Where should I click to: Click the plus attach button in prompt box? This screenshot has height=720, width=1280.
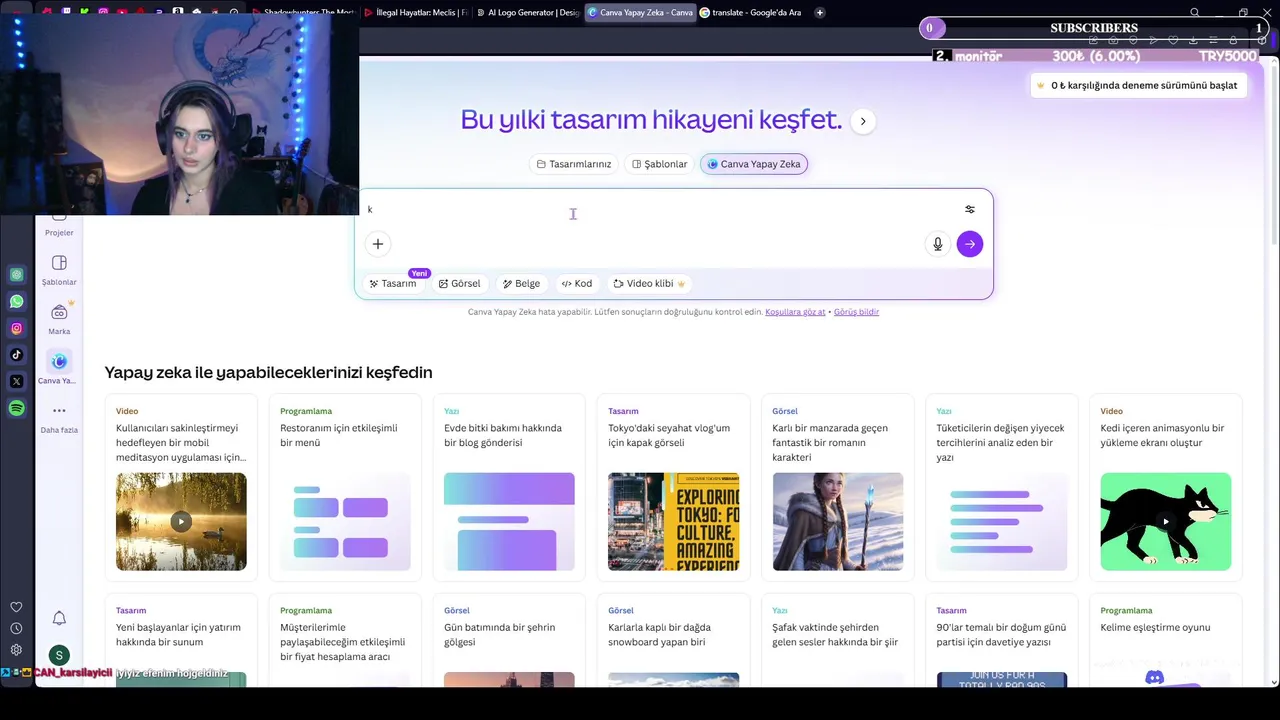(378, 244)
